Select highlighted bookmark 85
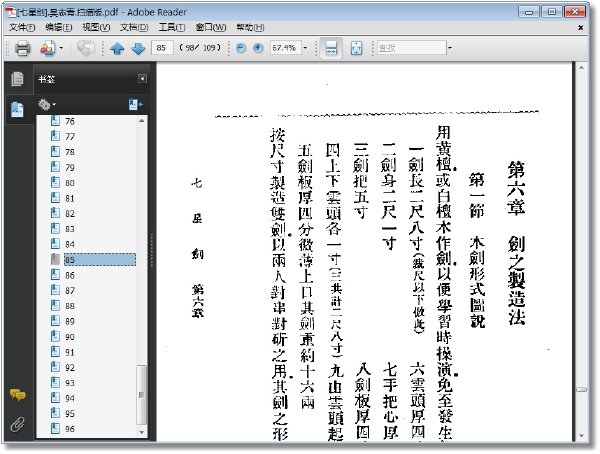This screenshot has width=600, height=454. coord(99,260)
